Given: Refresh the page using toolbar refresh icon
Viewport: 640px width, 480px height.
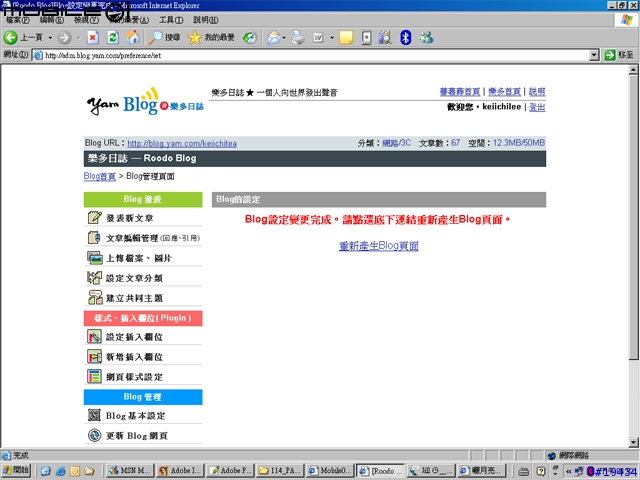Looking at the screenshot, I should click(113, 38).
